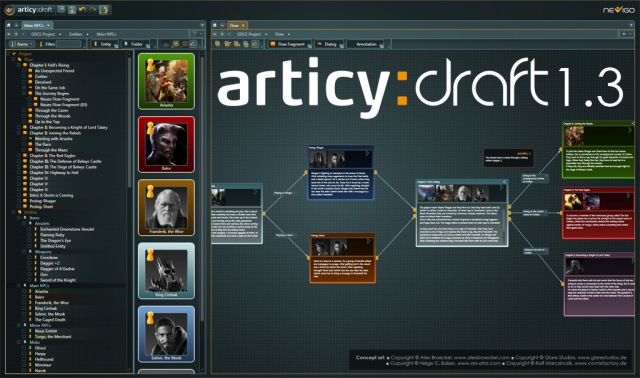Click the pawn icon on the Ariasha card
This screenshot has width=640, height=378.
(x=150, y=65)
